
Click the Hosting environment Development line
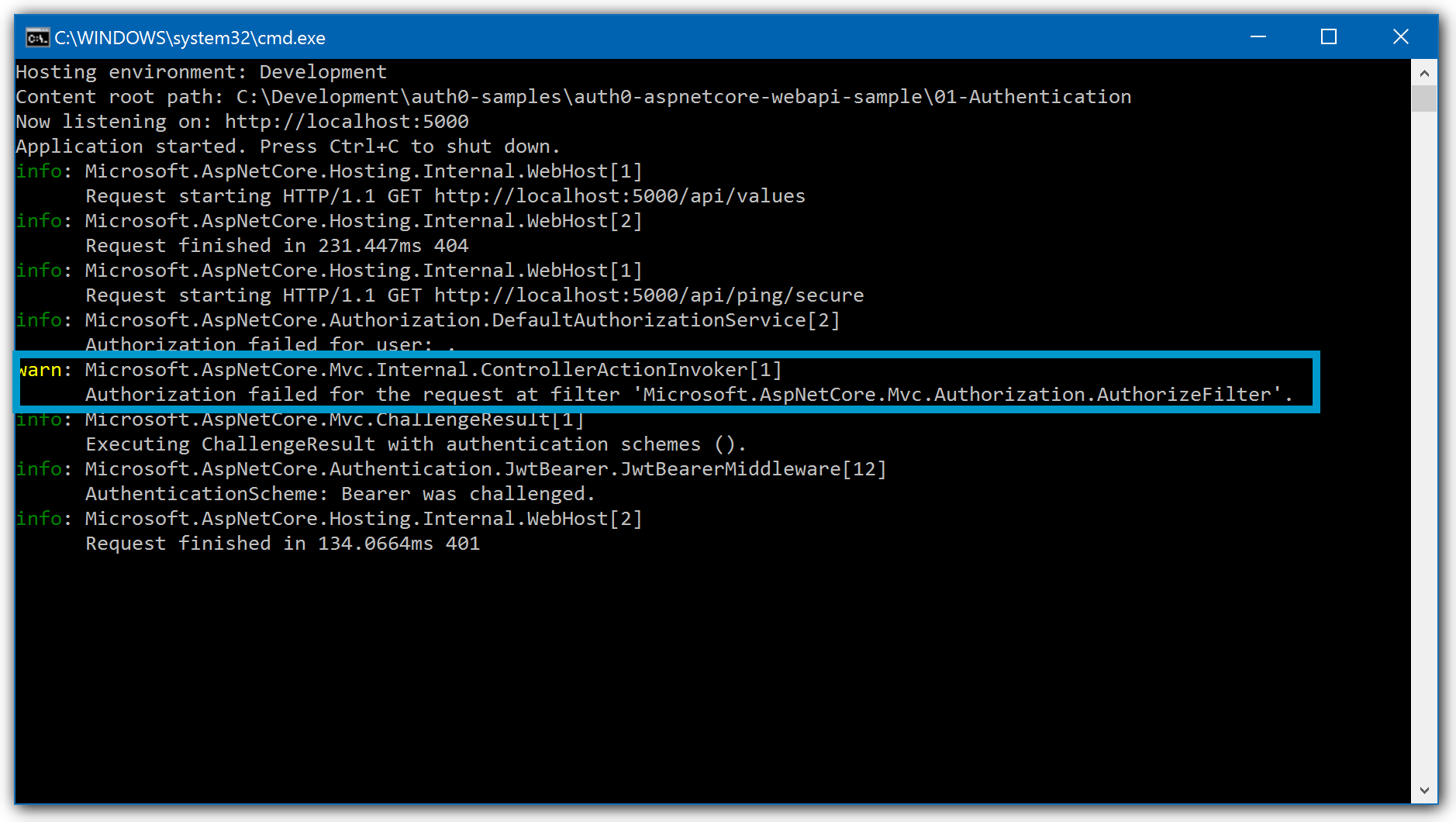pyautogui.click(x=200, y=71)
